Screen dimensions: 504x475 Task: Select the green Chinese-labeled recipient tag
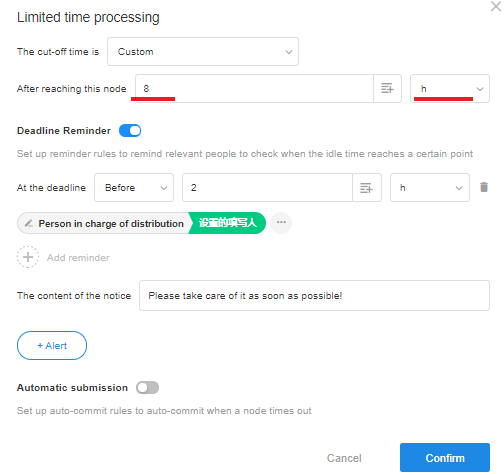tap(227, 223)
